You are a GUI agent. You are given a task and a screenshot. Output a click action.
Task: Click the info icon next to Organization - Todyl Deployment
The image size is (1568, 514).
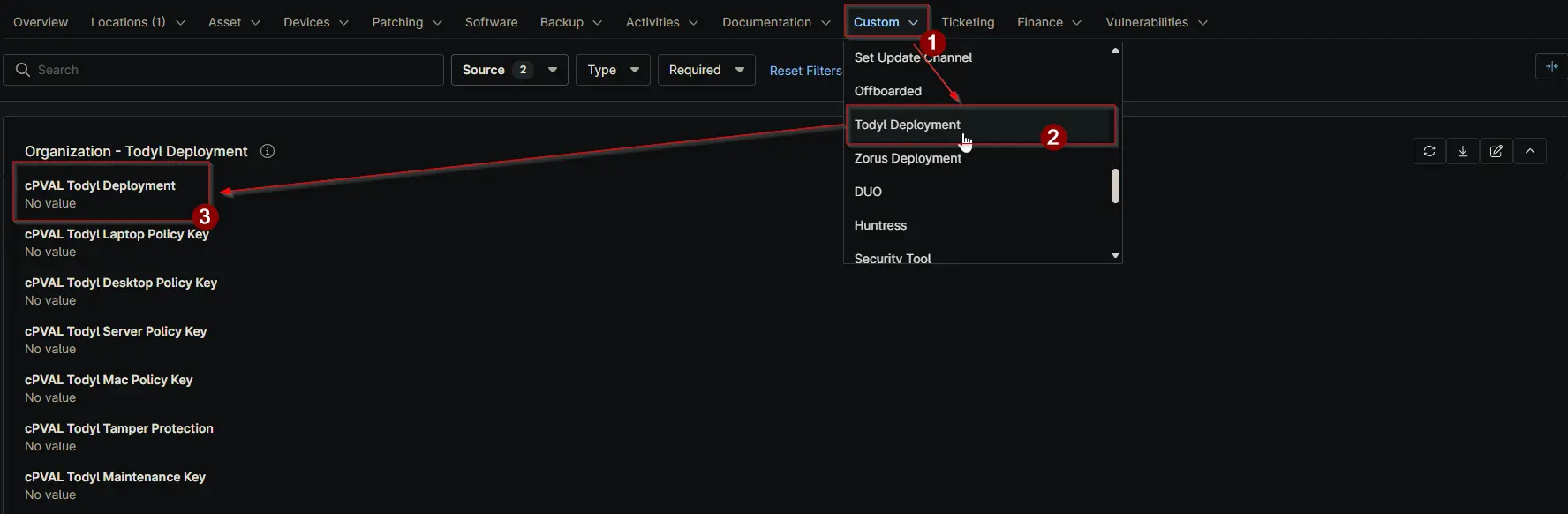(268, 151)
